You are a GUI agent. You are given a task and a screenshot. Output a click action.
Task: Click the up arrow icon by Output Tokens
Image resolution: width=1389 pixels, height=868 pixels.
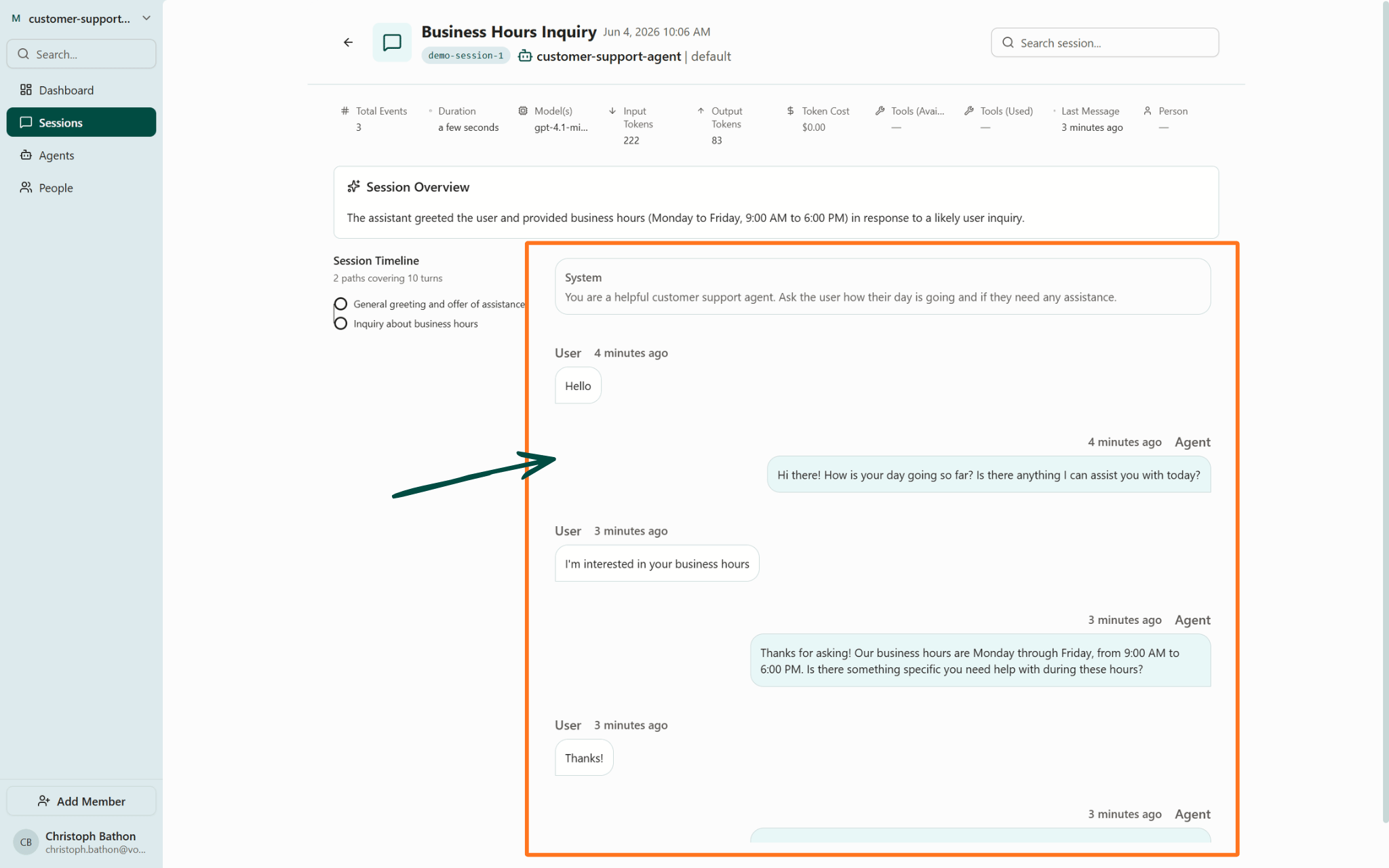click(x=701, y=111)
